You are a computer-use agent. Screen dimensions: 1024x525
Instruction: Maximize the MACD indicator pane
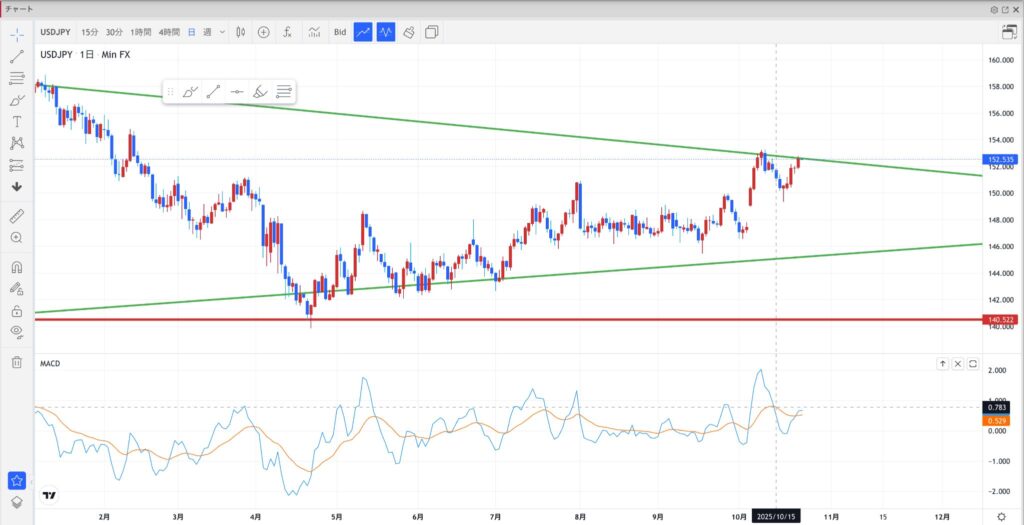pos(973,364)
